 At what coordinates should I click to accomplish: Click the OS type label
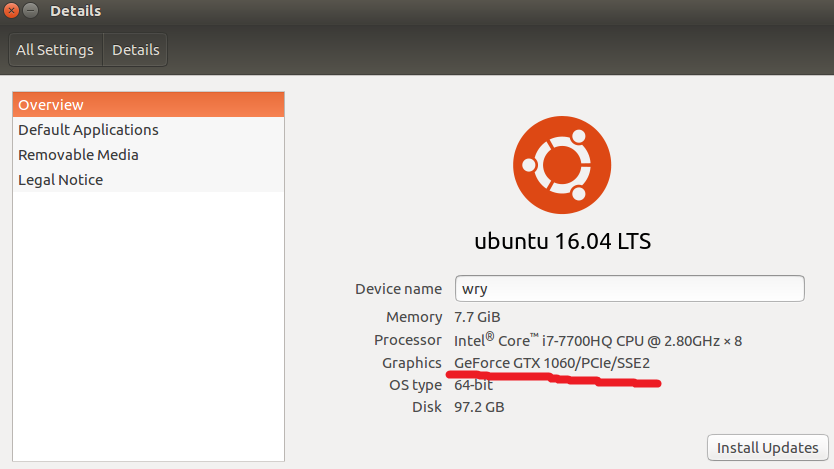[x=415, y=385]
